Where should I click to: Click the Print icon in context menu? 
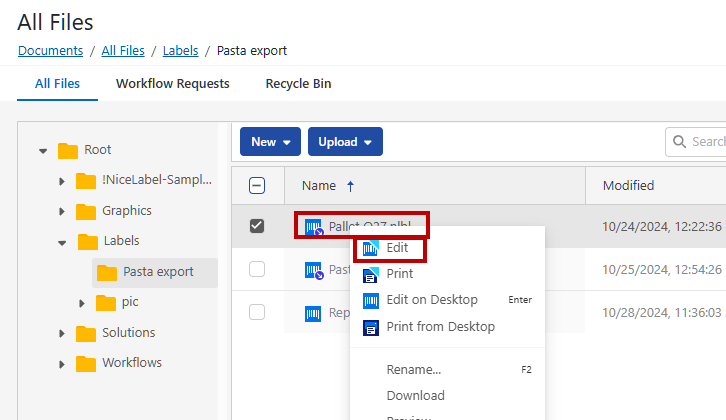[x=370, y=275]
